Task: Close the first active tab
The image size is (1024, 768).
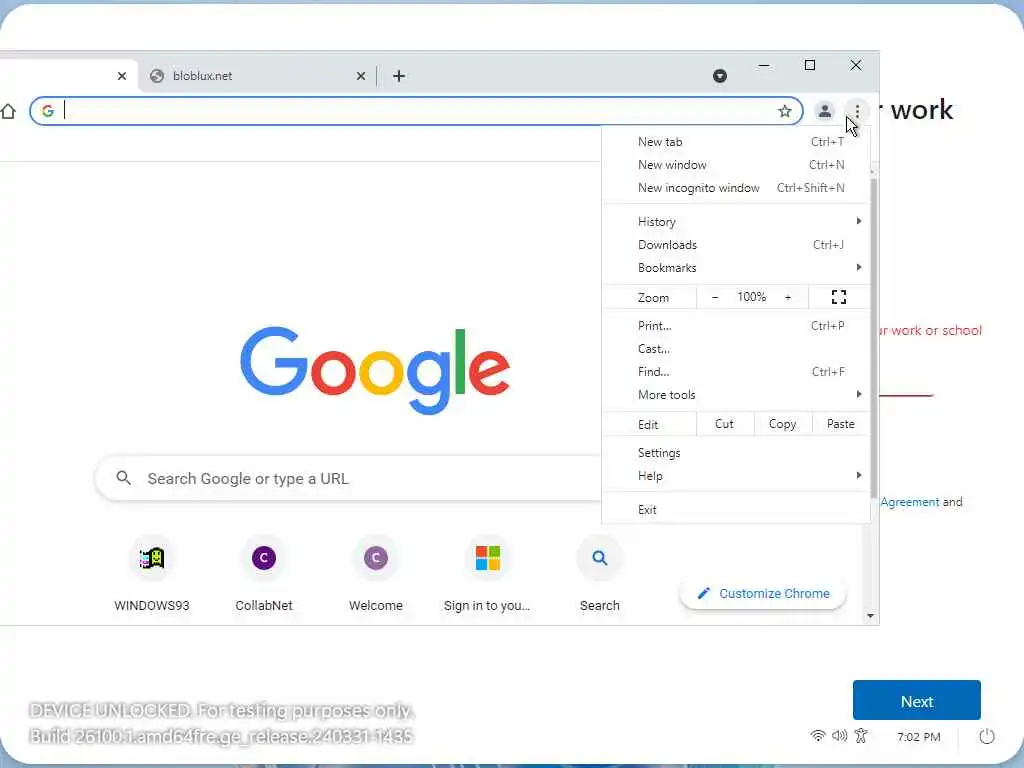Action: click(x=121, y=76)
